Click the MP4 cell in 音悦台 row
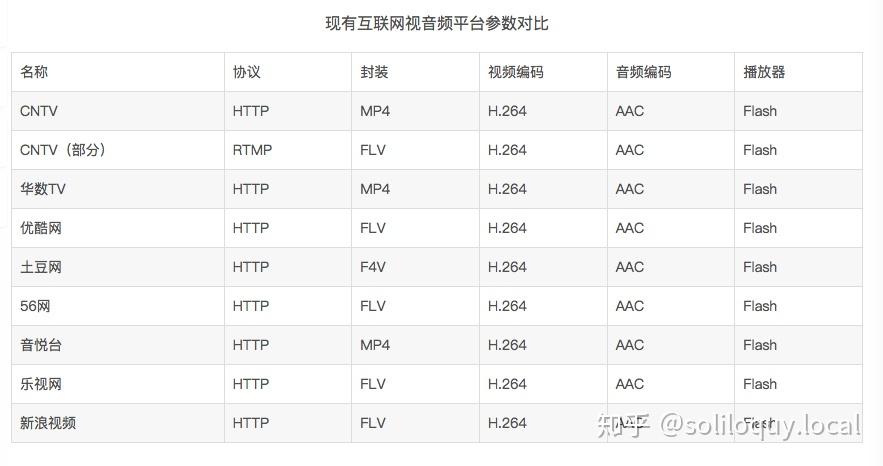Viewport: 883px width, 466px height. pos(375,345)
